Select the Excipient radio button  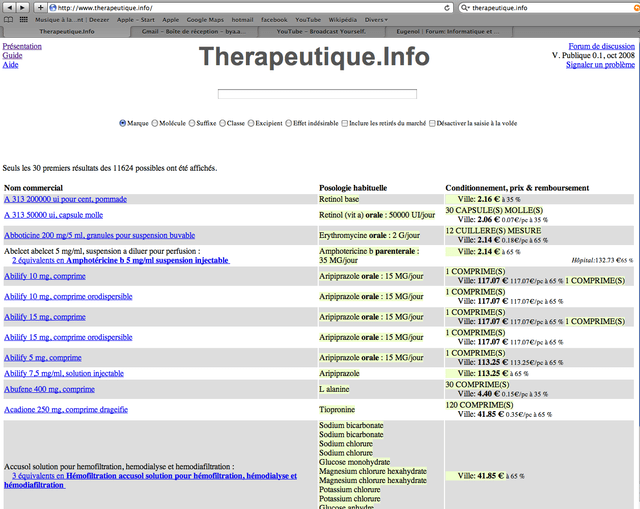pos(252,123)
